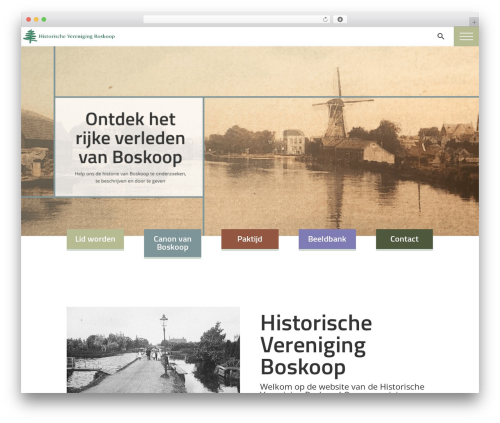Go to the Paktijd page

tap(250, 239)
